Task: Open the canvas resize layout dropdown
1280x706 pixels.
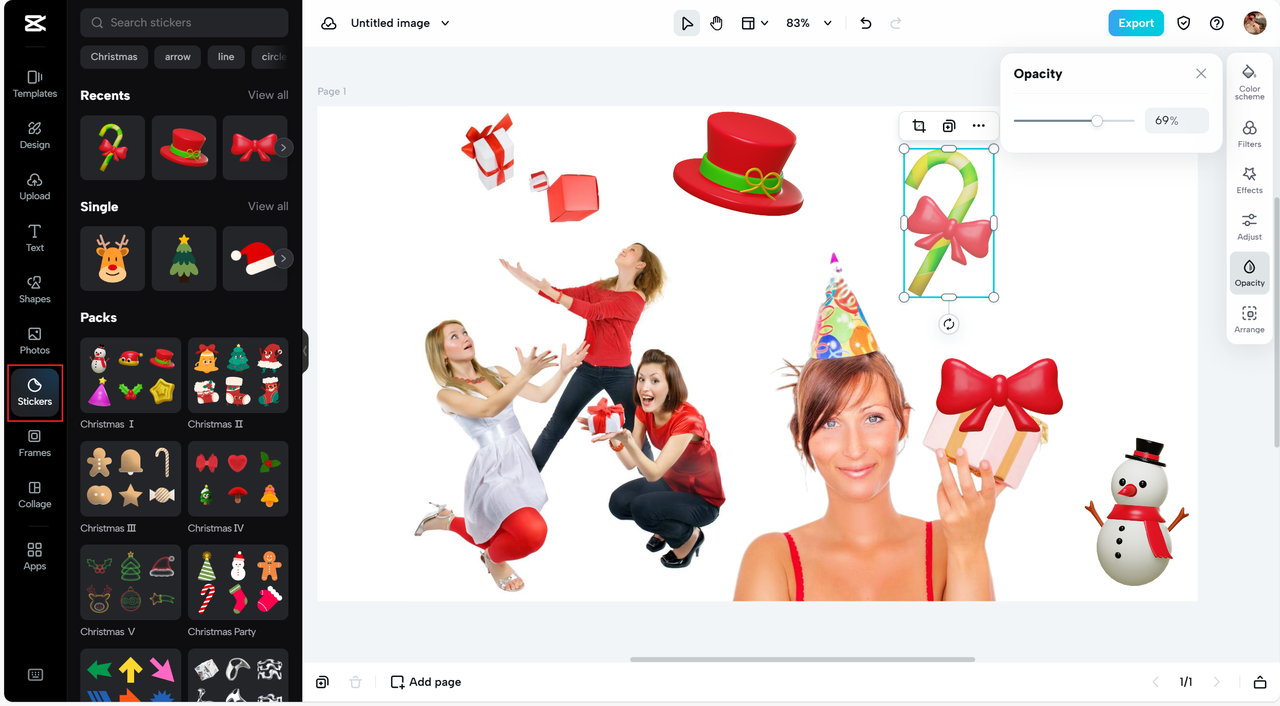Action: (754, 23)
